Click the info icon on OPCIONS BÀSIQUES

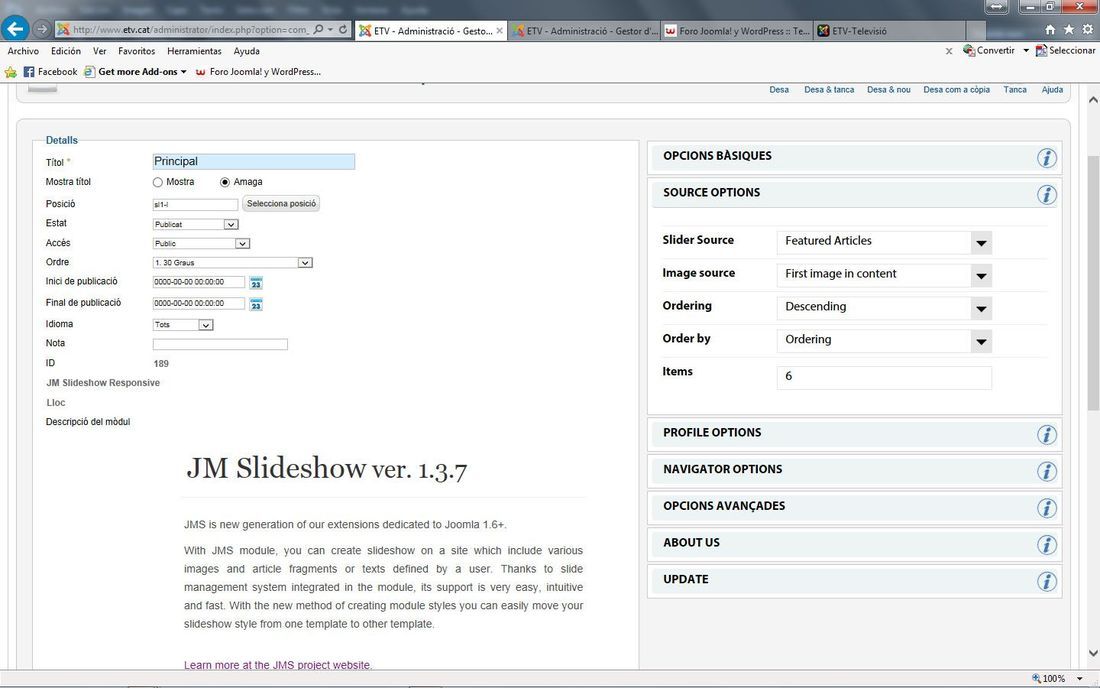1047,158
